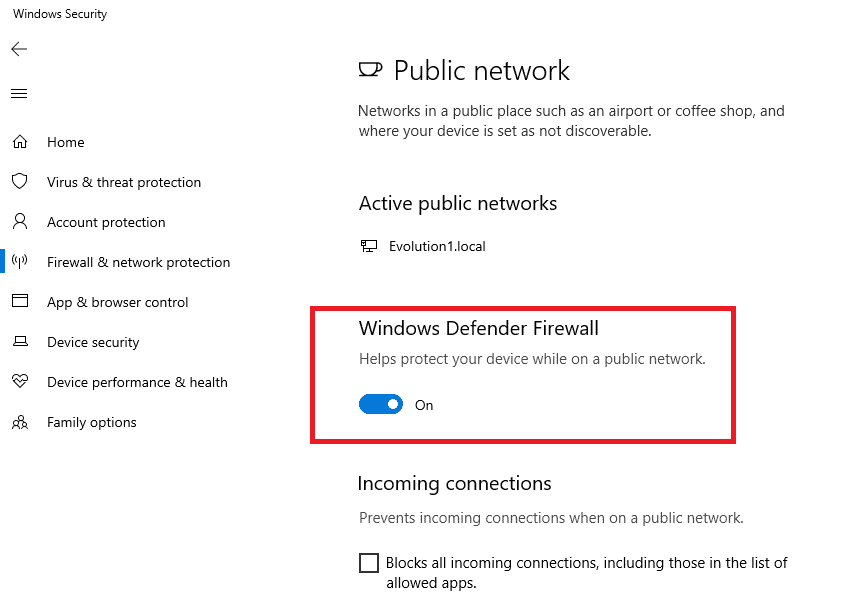
Task: Click the Evolution1.local network entry
Action: (423, 246)
